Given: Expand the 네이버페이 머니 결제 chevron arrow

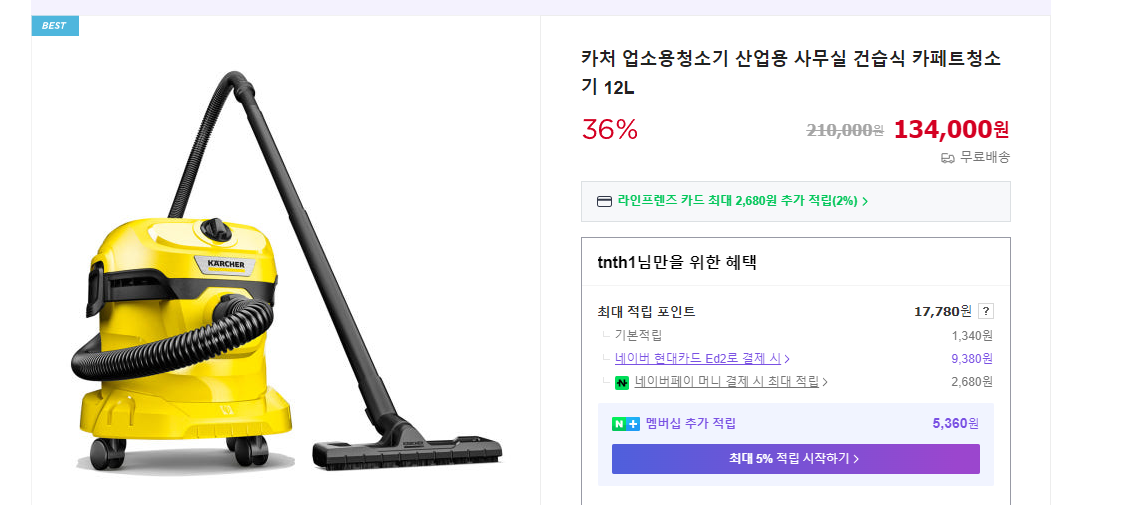Looking at the screenshot, I should click(825, 382).
